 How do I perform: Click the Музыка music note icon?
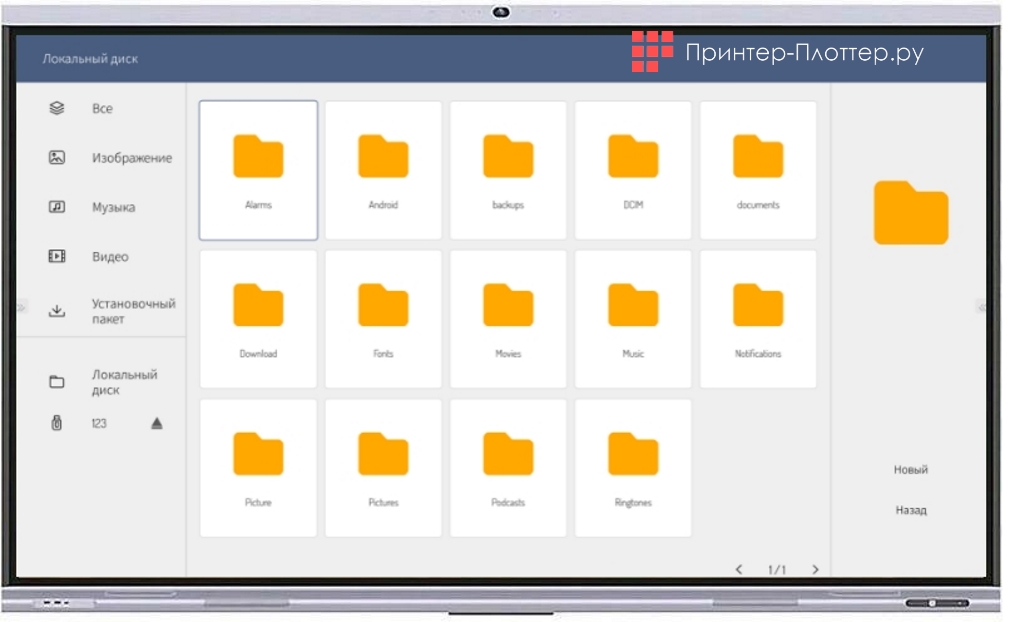coord(56,207)
